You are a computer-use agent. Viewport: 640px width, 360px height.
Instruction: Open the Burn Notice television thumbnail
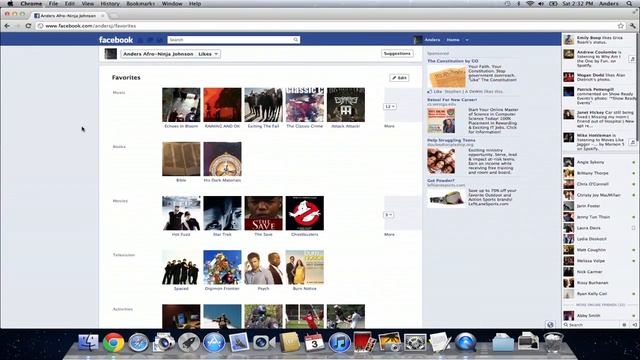point(304,267)
